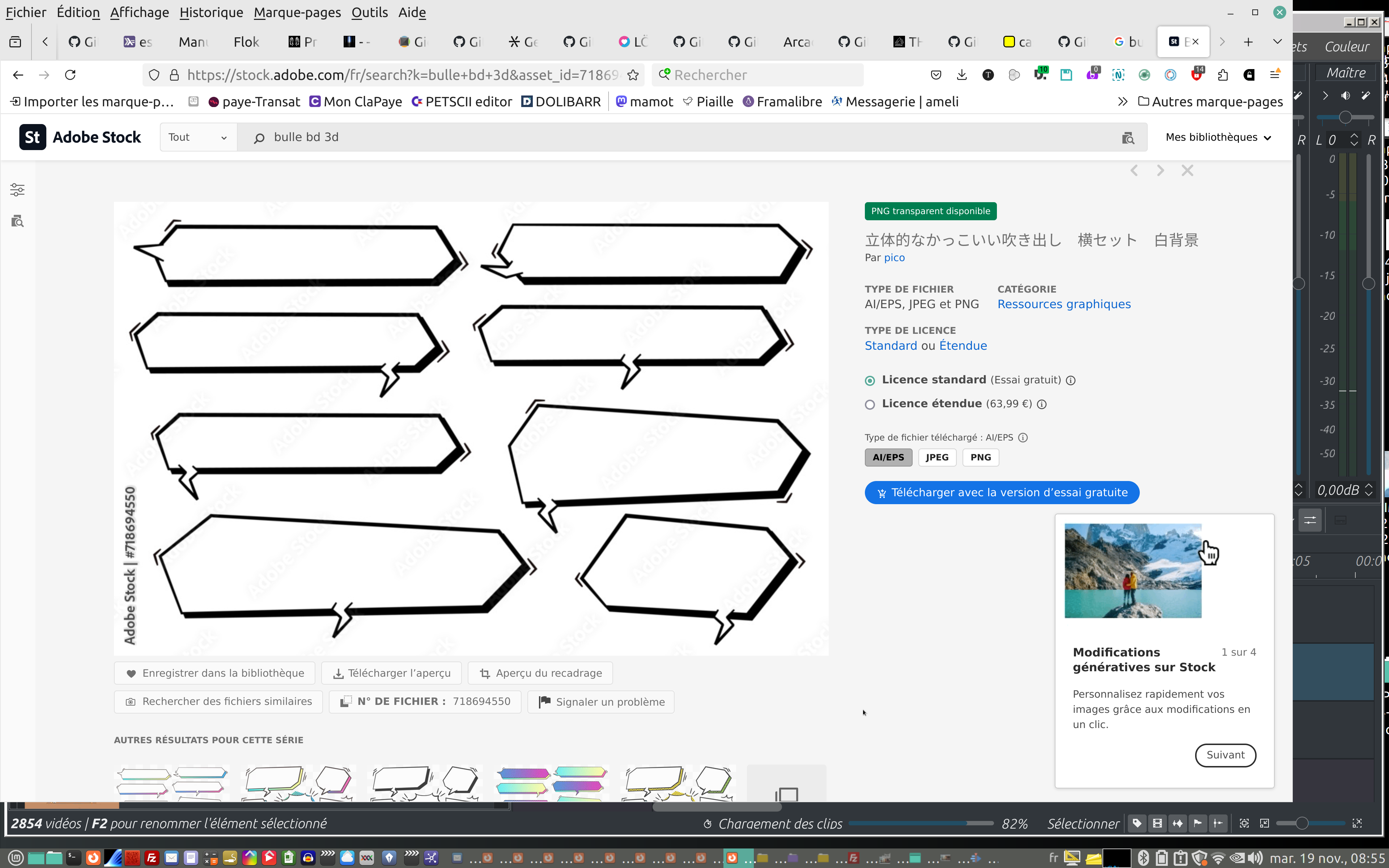Select Licence standard radio option

(x=870, y=380)
